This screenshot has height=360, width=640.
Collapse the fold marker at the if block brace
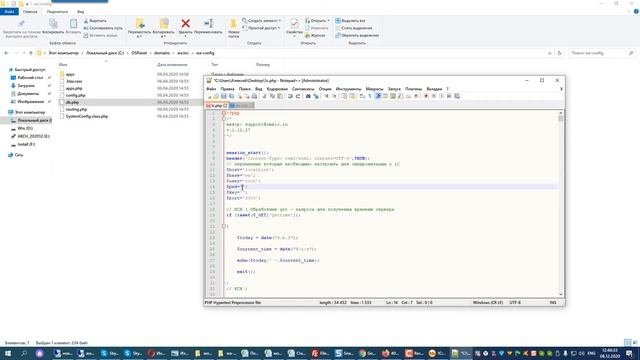(224, 226)
